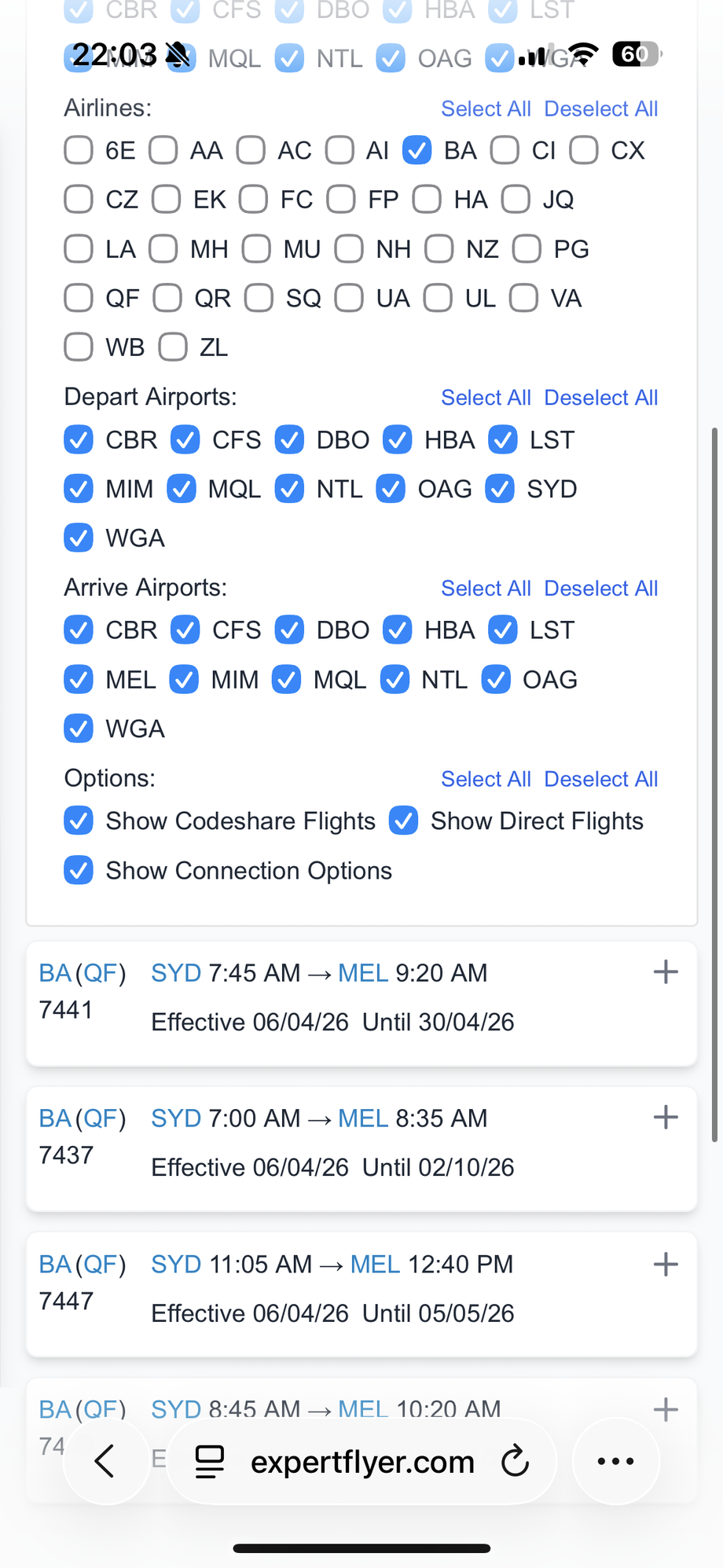Tap the browser back arrow button
The height and width of the screenshot is (1568, 723).
click(x=105, y=1461)
